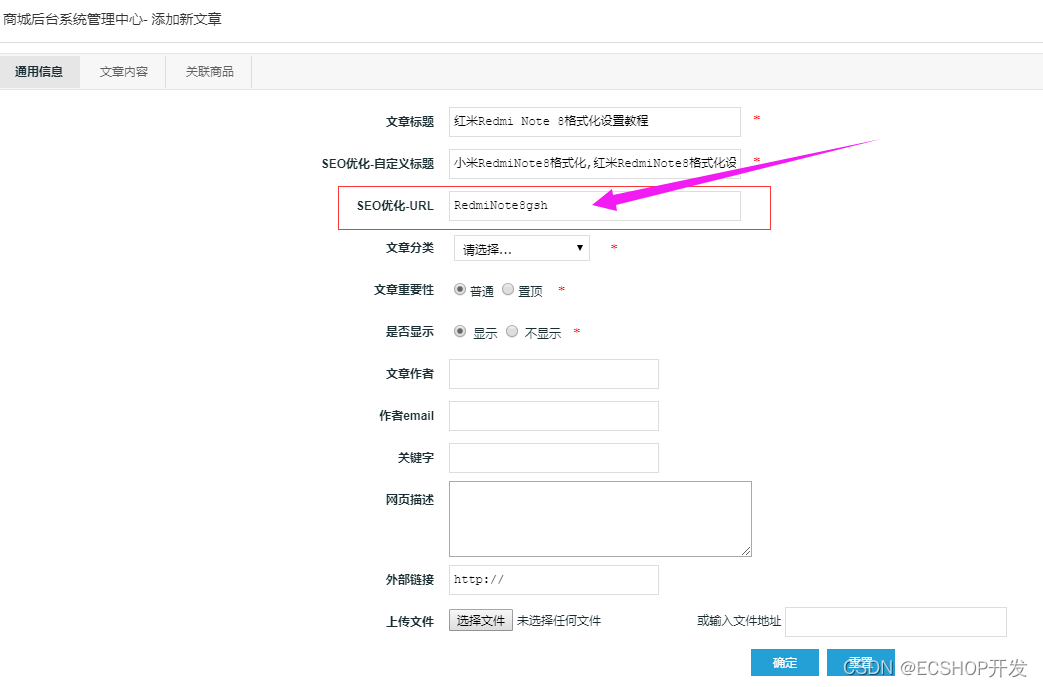The width and height of the screenshot is (1043, 687).
Task: Select the 普通 radio button
Action: [x=460, y=289]
